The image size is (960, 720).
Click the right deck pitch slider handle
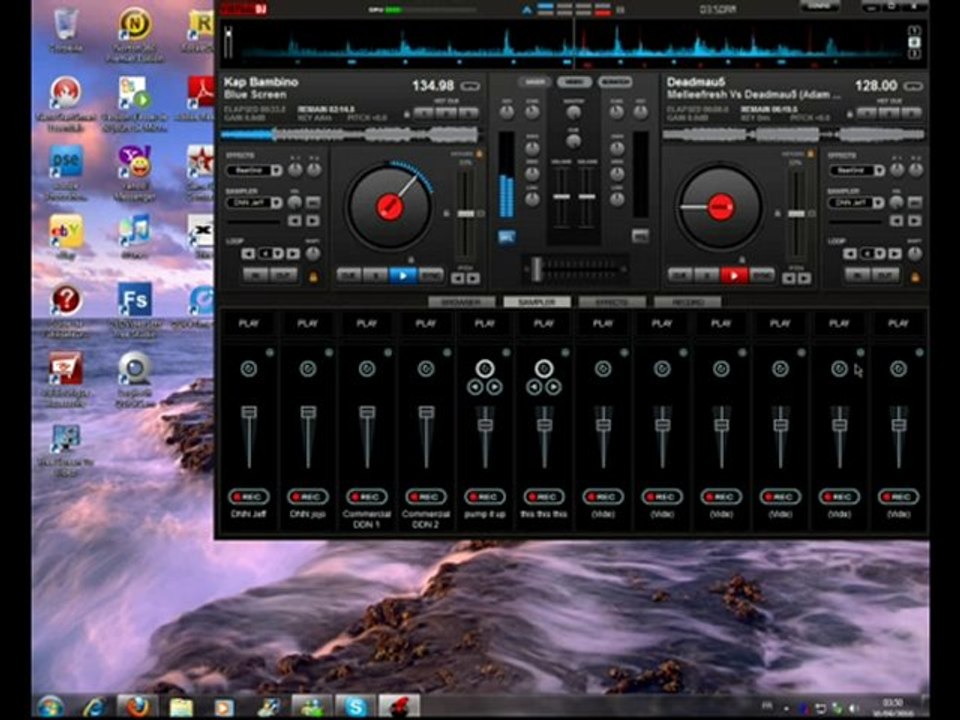pyautogui.click(x=797, y=214)
